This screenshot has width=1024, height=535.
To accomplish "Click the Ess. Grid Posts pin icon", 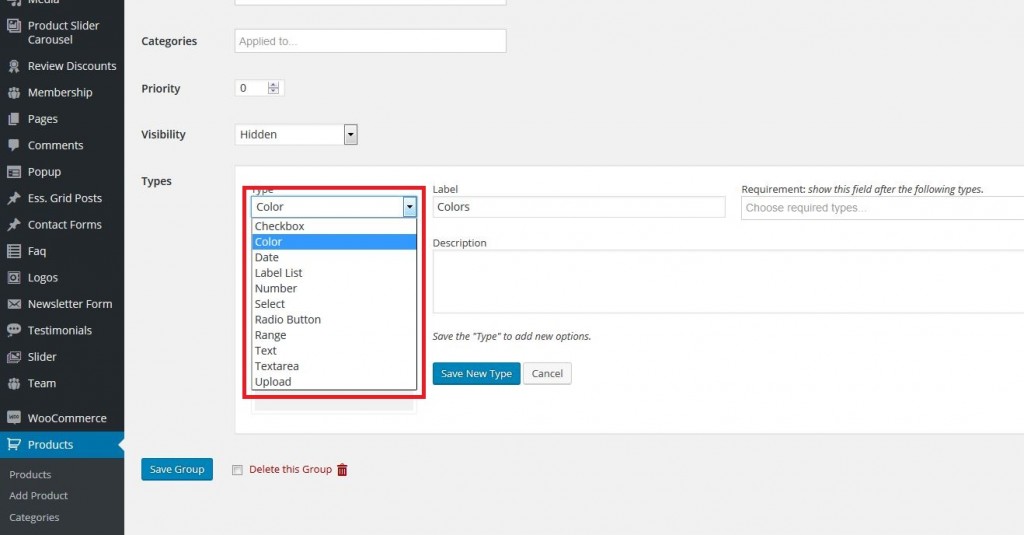I will [x=14, y=199].
